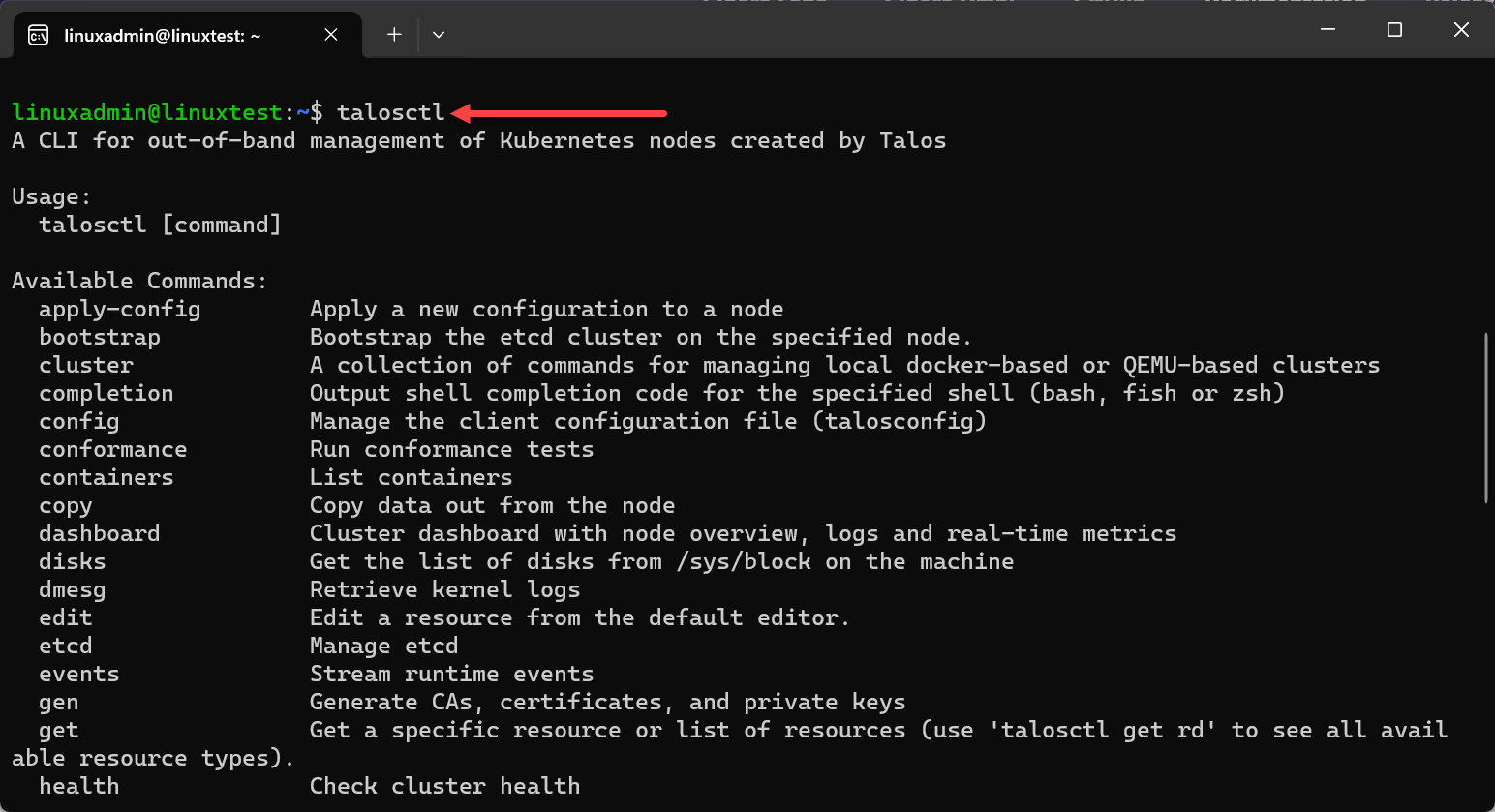Click the typed talosctl command text
This screenshot has height=812, width=1495.
click(390, 112)
